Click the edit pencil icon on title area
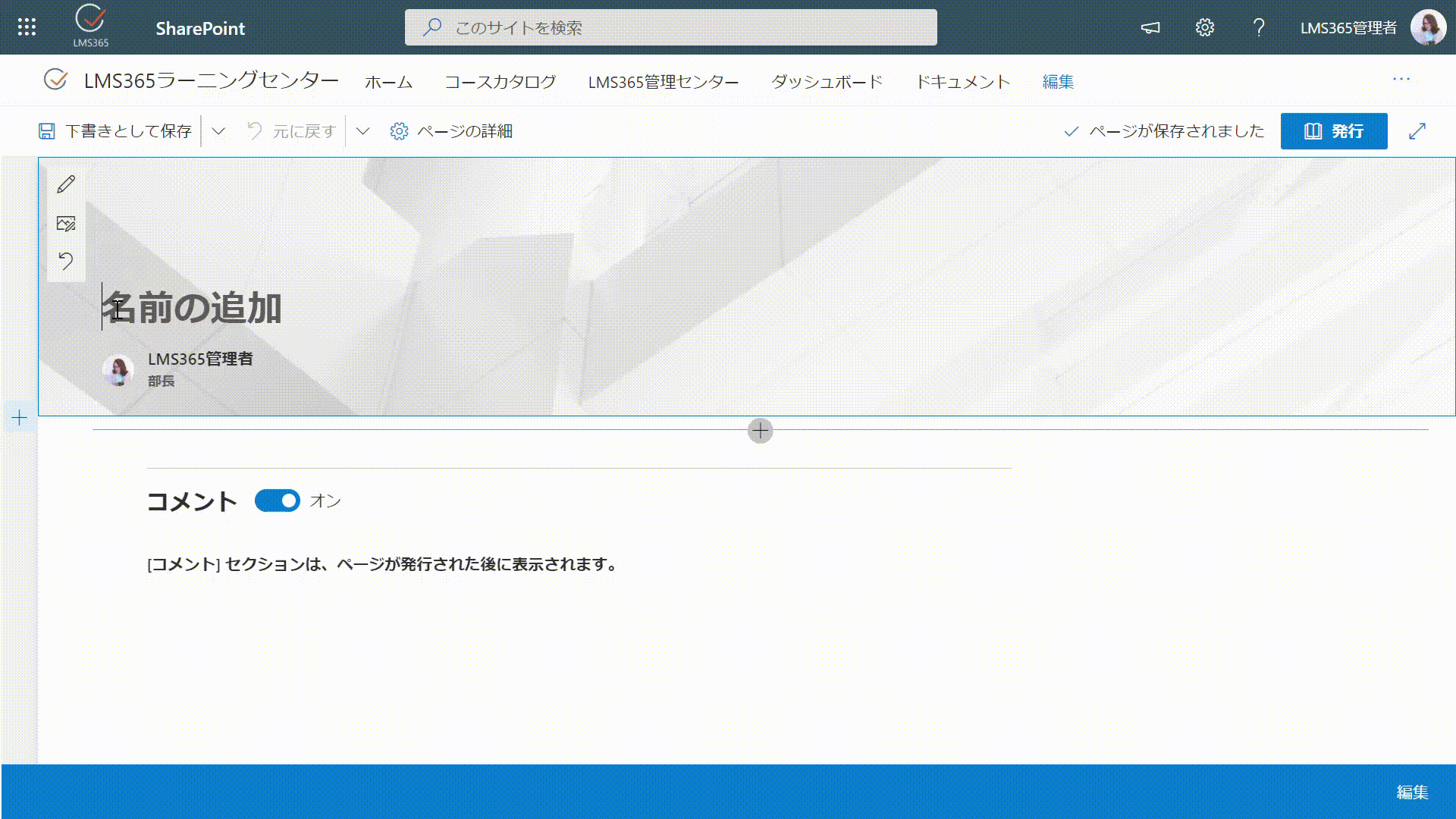This screenshot has height=819, width=1456. pos(66,184)
